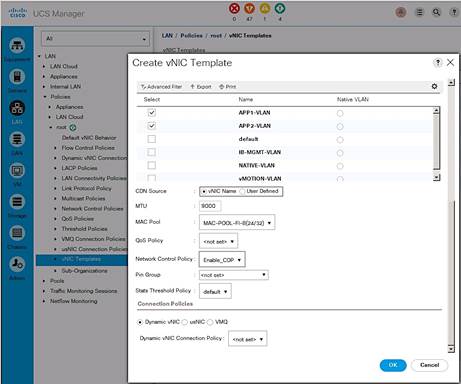Open the Storage sidebar icon

[x=17, y=202]
